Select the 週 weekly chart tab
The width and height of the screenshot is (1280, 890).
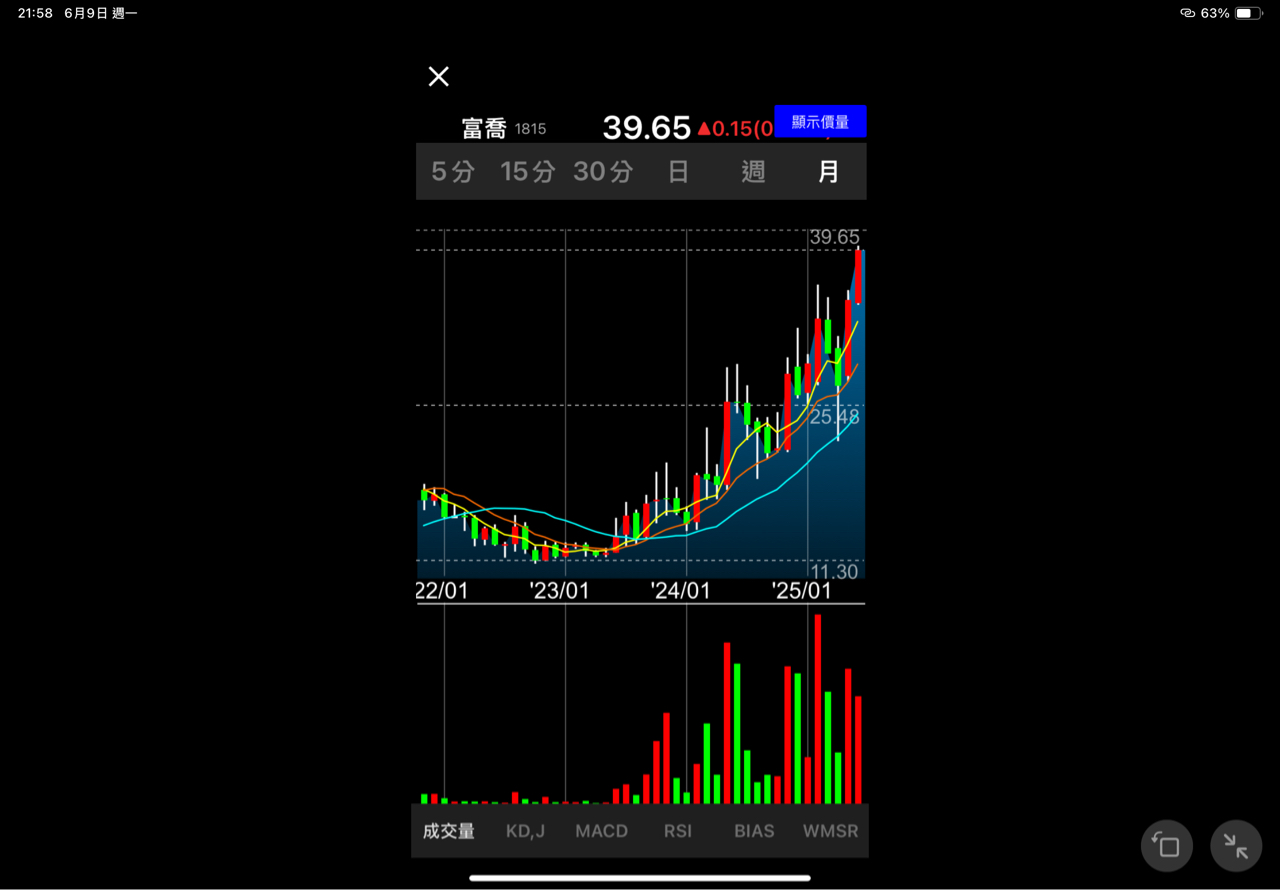coord(753,172)
